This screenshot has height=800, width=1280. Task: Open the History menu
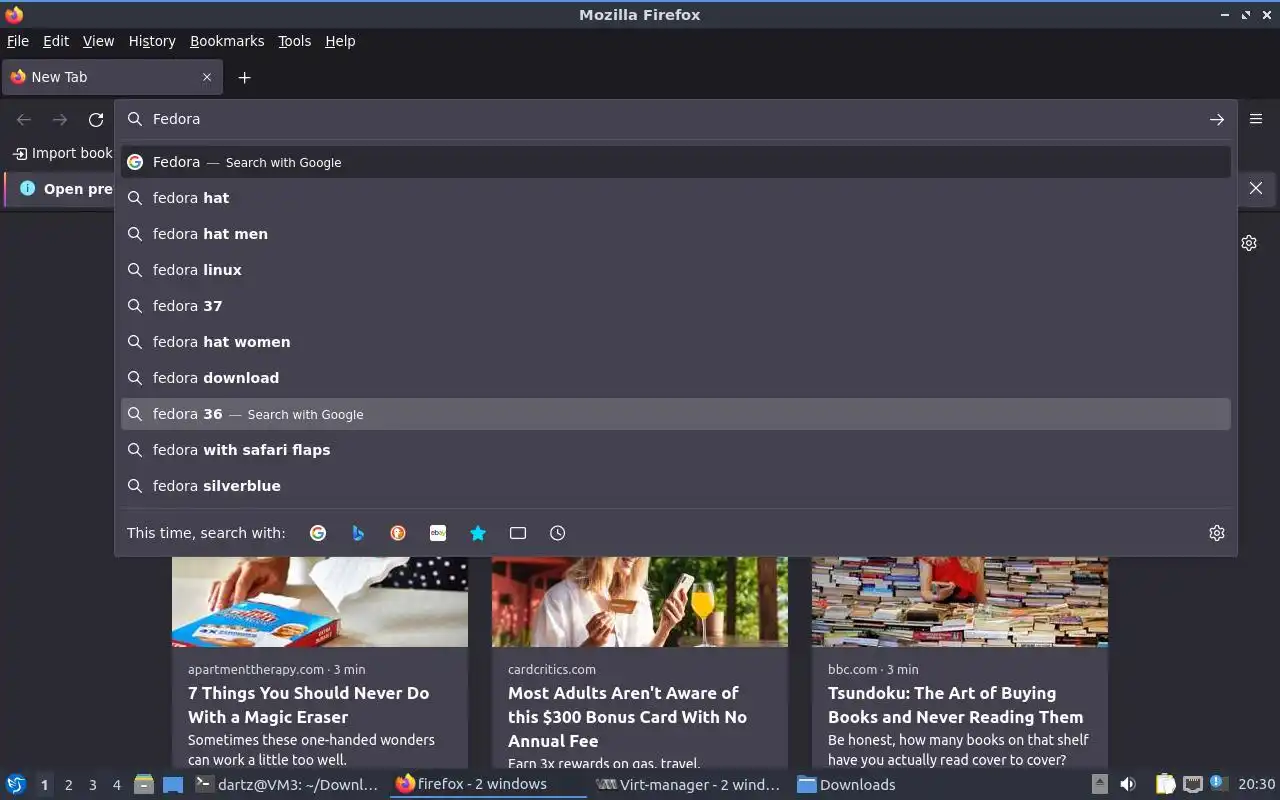[x=152, y=41]
